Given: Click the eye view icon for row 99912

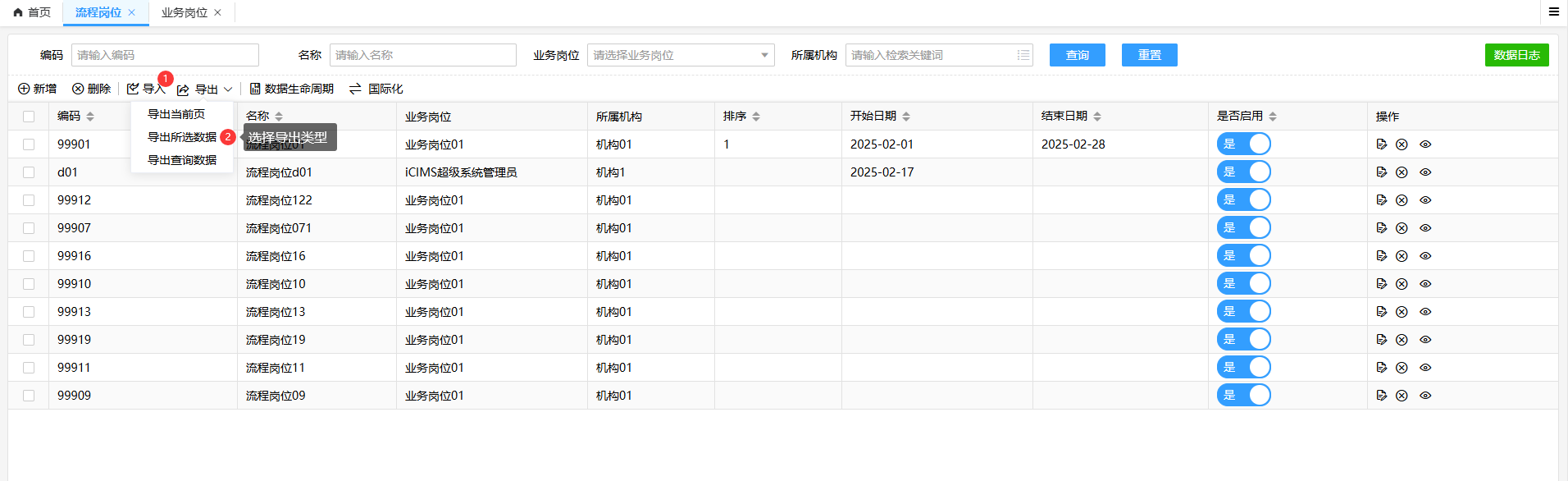Looking at the screenshot, I should [x=1425, y=200].
